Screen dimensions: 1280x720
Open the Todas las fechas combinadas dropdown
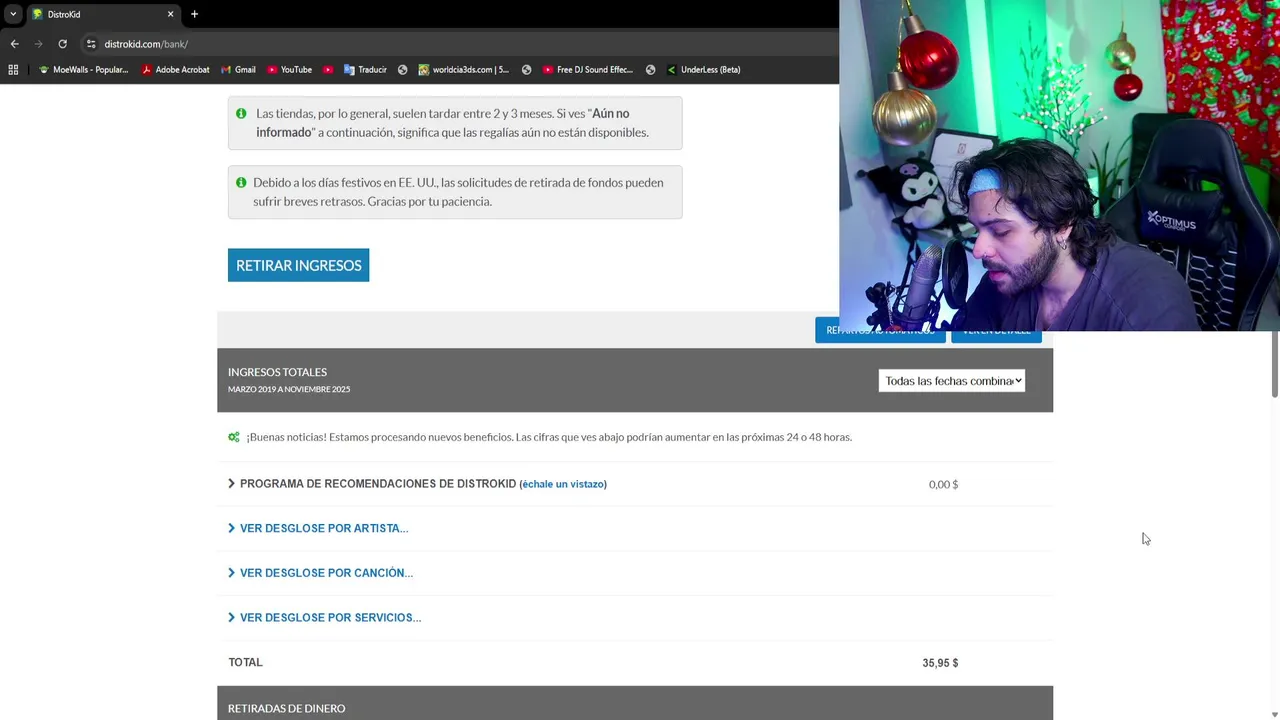click(952, 381)
